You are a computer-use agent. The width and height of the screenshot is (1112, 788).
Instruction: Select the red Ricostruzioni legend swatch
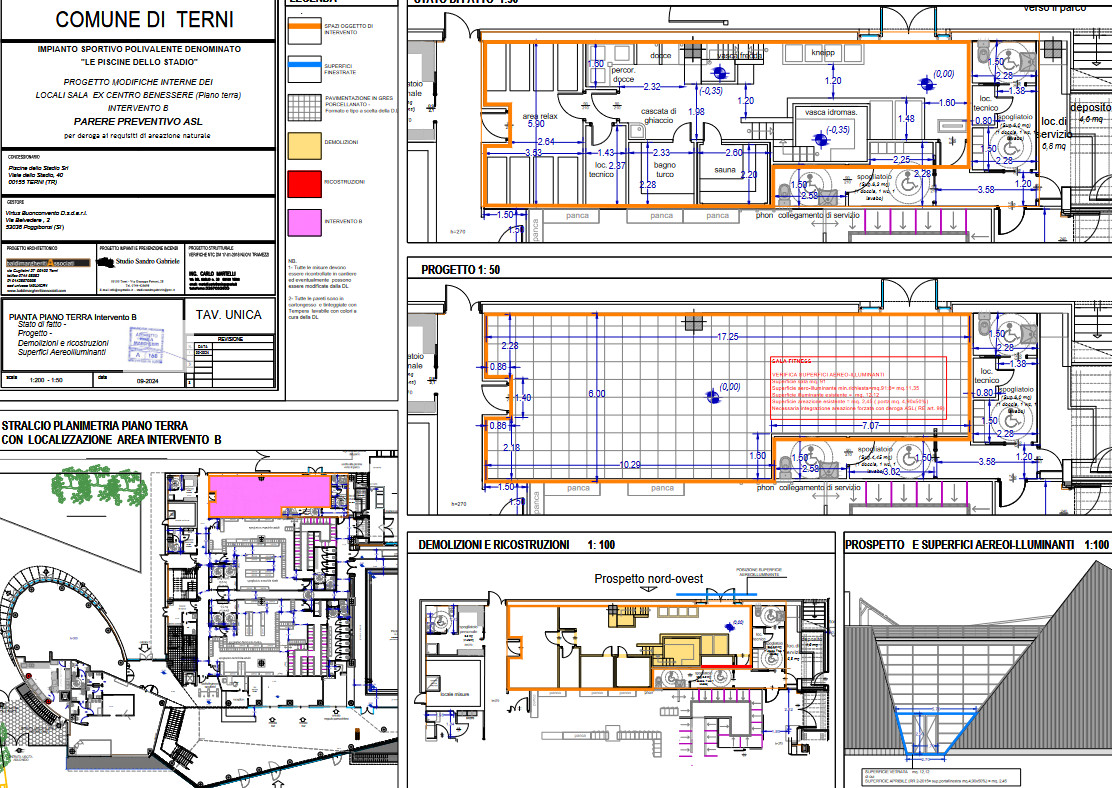click(304, 184)
